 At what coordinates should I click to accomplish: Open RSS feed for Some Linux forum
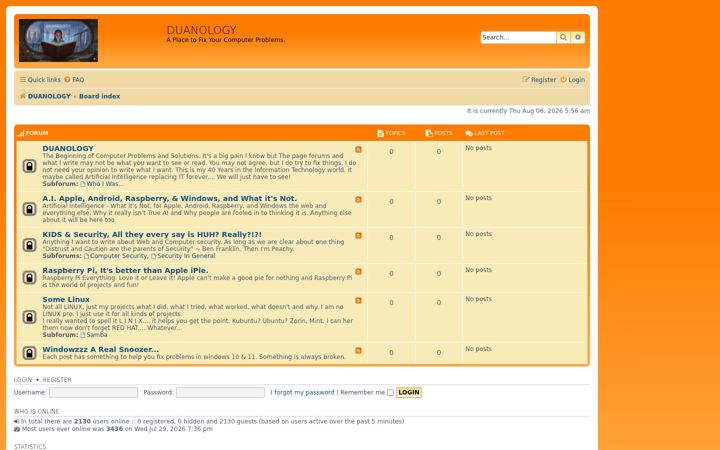pos(358,301)
